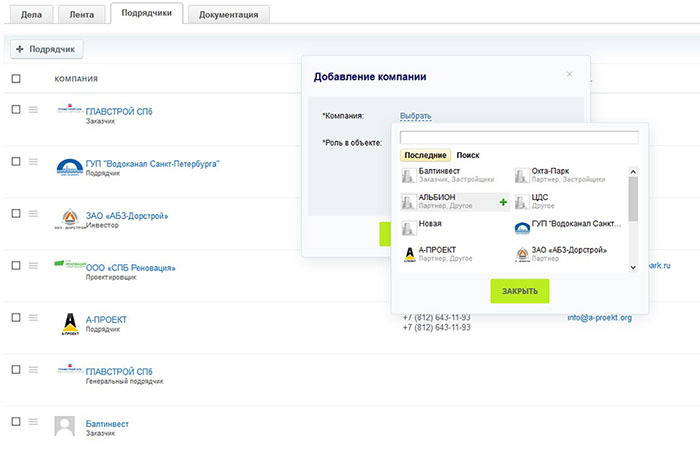Check the box for ГУП Водоканал Санкт-Петербурга row

click(16, 161)
